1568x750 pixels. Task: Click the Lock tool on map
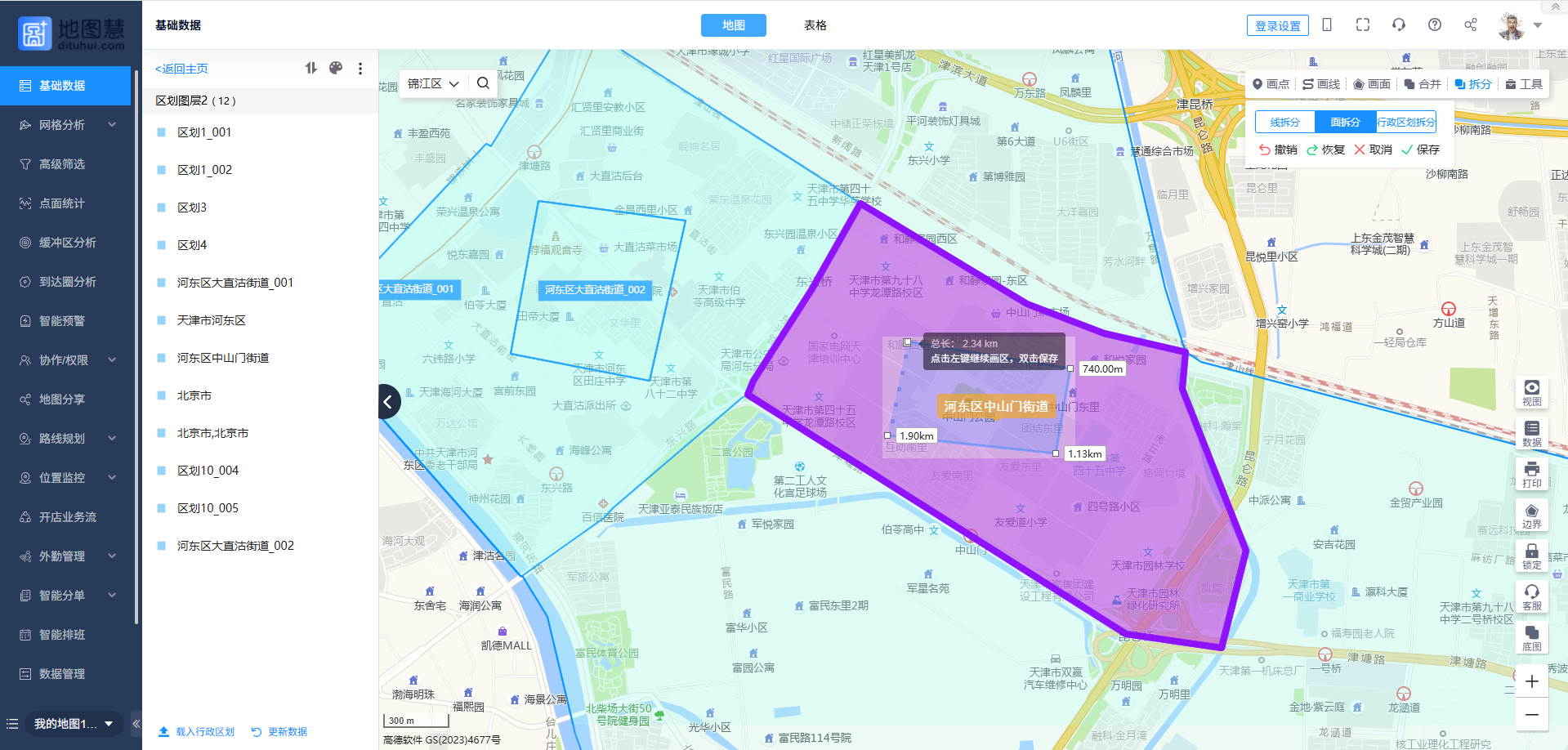(1531, 556)
